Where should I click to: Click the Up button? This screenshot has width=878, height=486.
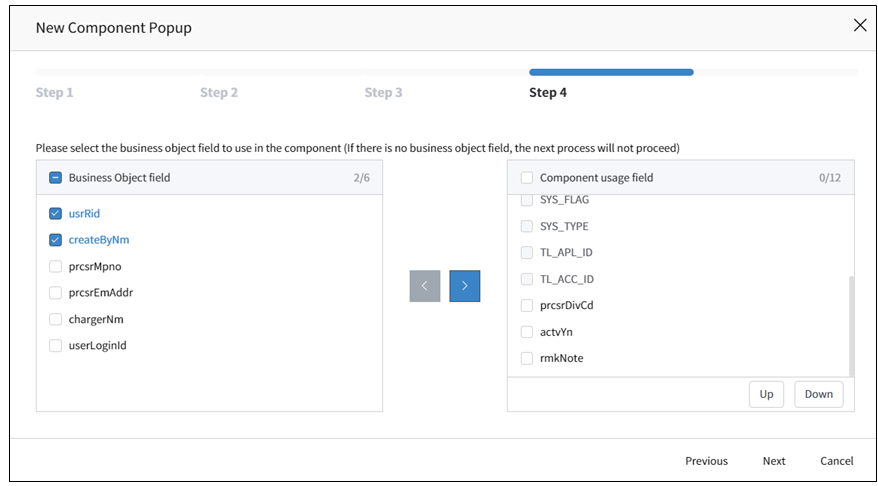[x=767, y=394]
